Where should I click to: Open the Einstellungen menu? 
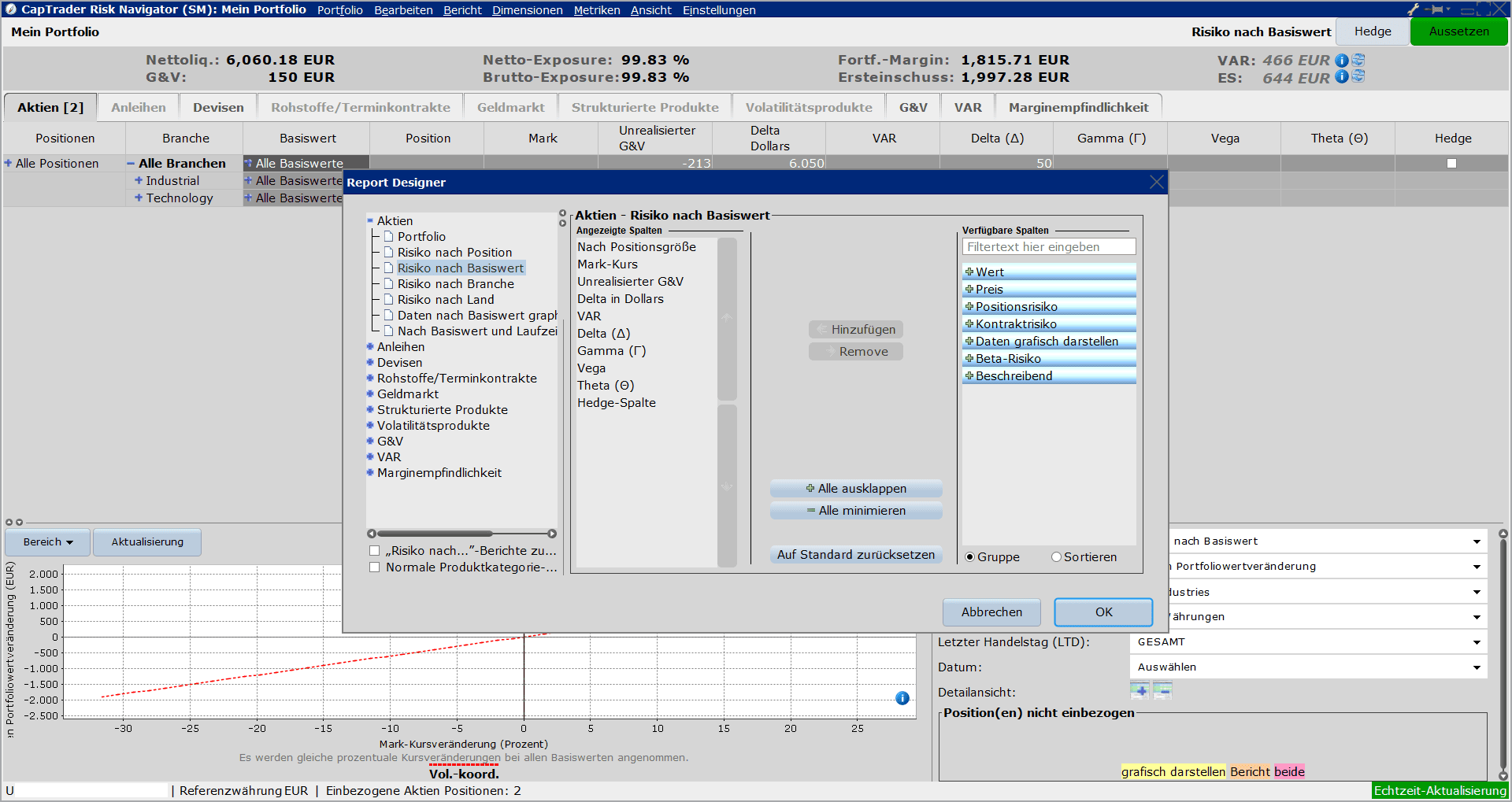coord(719,10)
